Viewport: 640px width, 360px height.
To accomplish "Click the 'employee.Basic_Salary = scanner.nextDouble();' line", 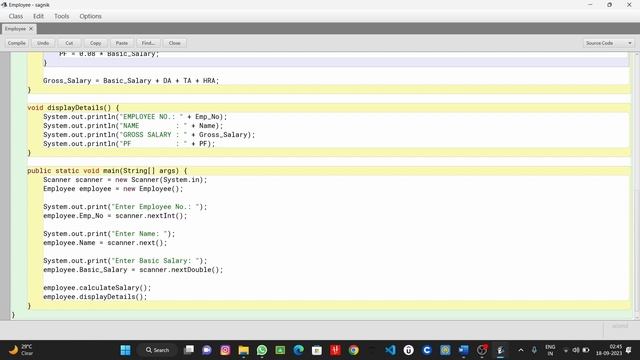I will pos(133,270).
